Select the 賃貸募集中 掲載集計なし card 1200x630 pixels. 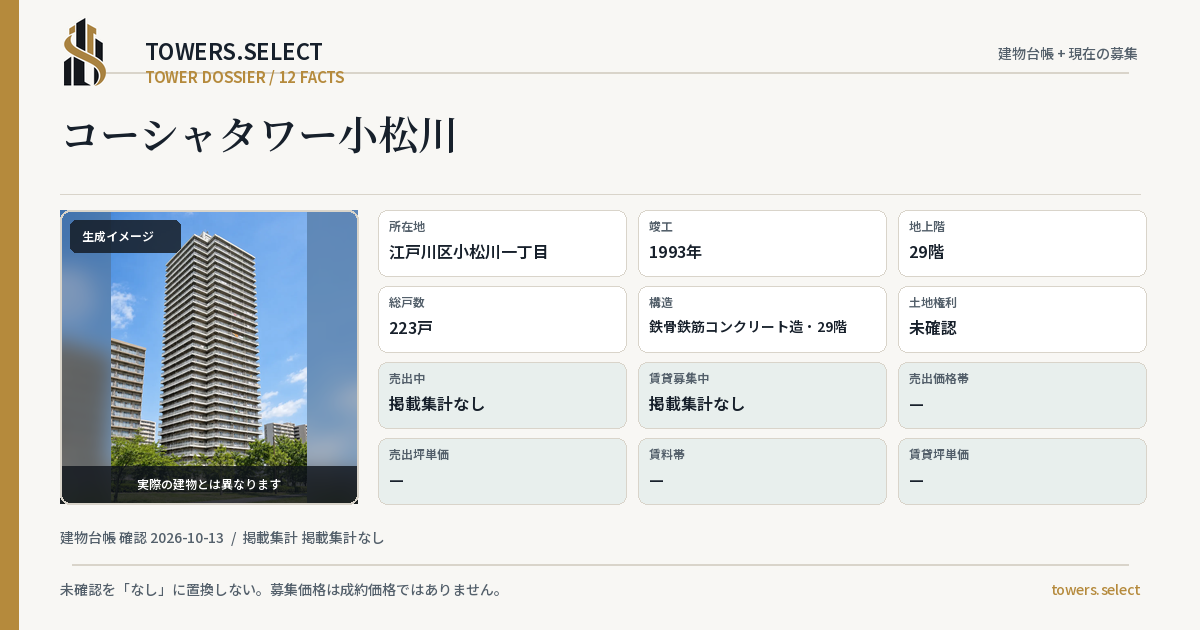[x=762, y=395]
